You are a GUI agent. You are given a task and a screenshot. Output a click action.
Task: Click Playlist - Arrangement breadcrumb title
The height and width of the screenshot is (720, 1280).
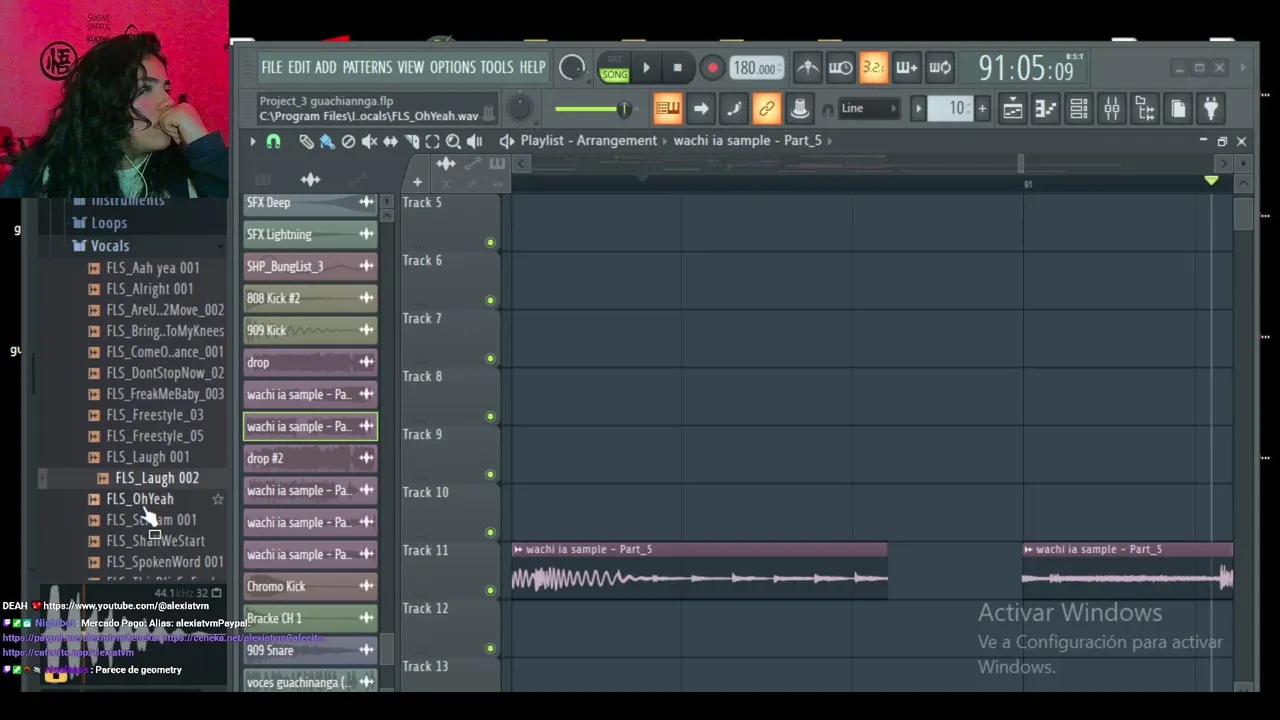(x=588, y=141)
